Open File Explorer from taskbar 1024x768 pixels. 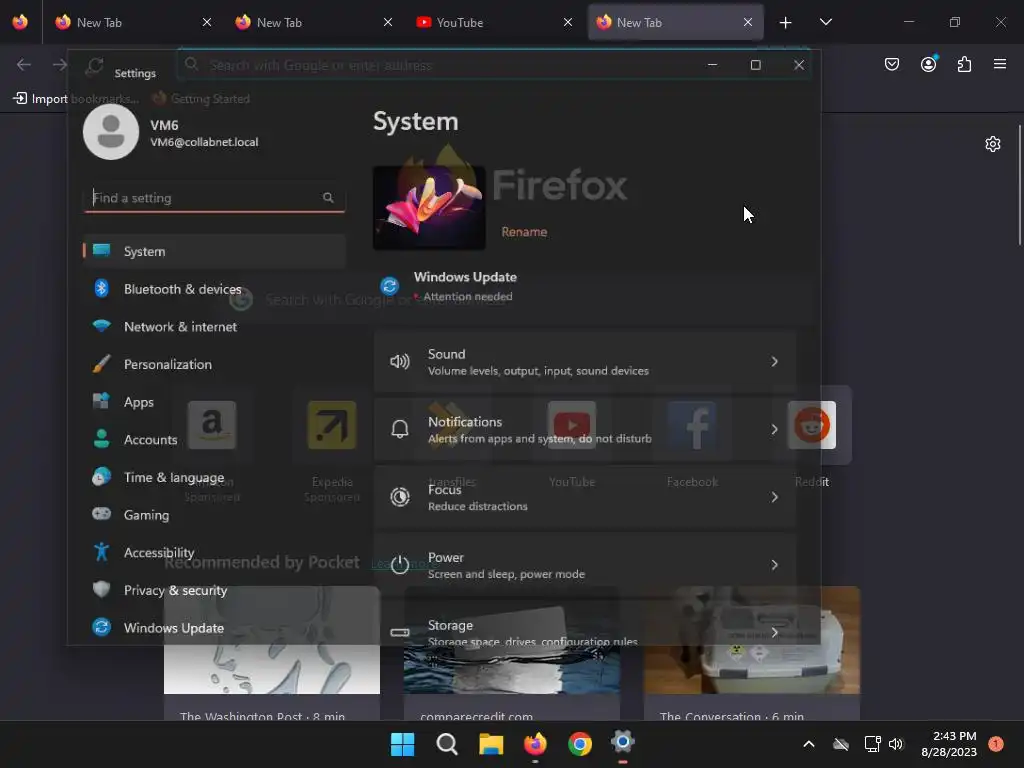(491, 744)
